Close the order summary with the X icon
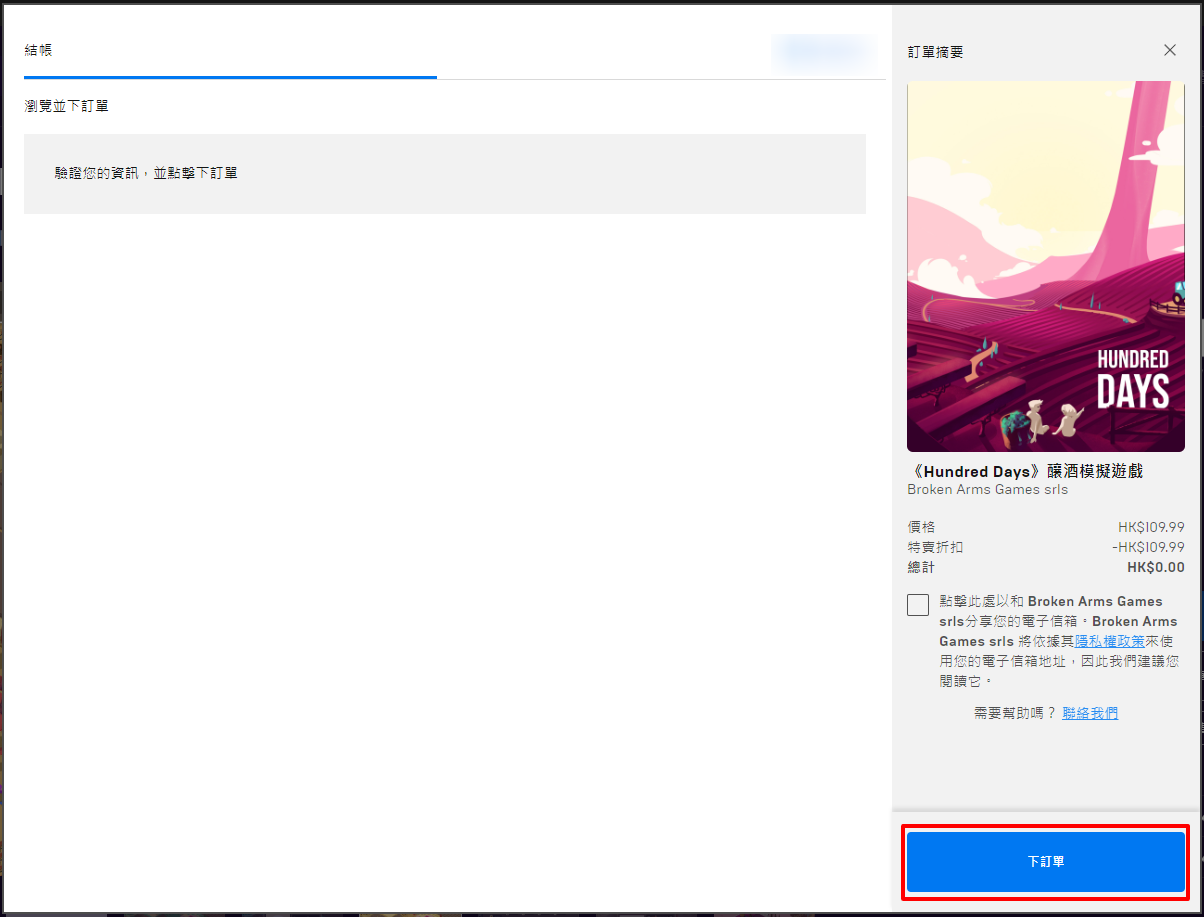Screen dimensions: 1204x917 coord(1170,50)
